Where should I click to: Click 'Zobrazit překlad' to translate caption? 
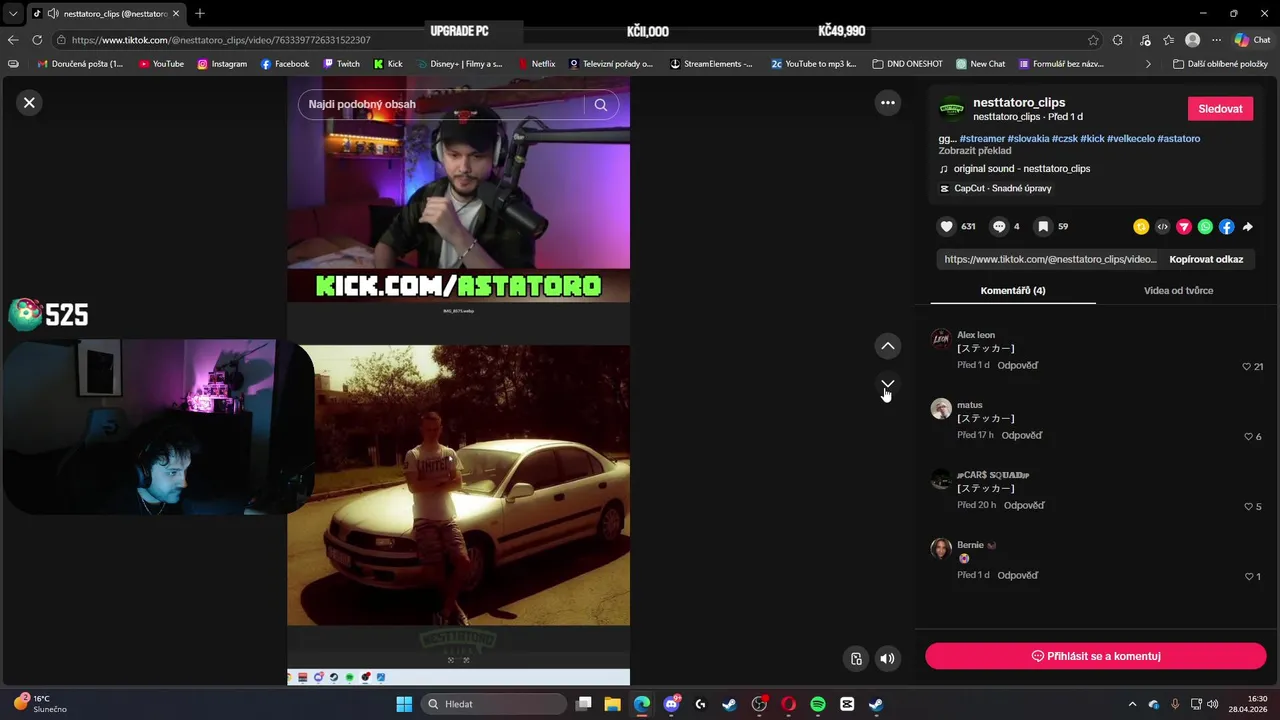click(x=975, y=151)
